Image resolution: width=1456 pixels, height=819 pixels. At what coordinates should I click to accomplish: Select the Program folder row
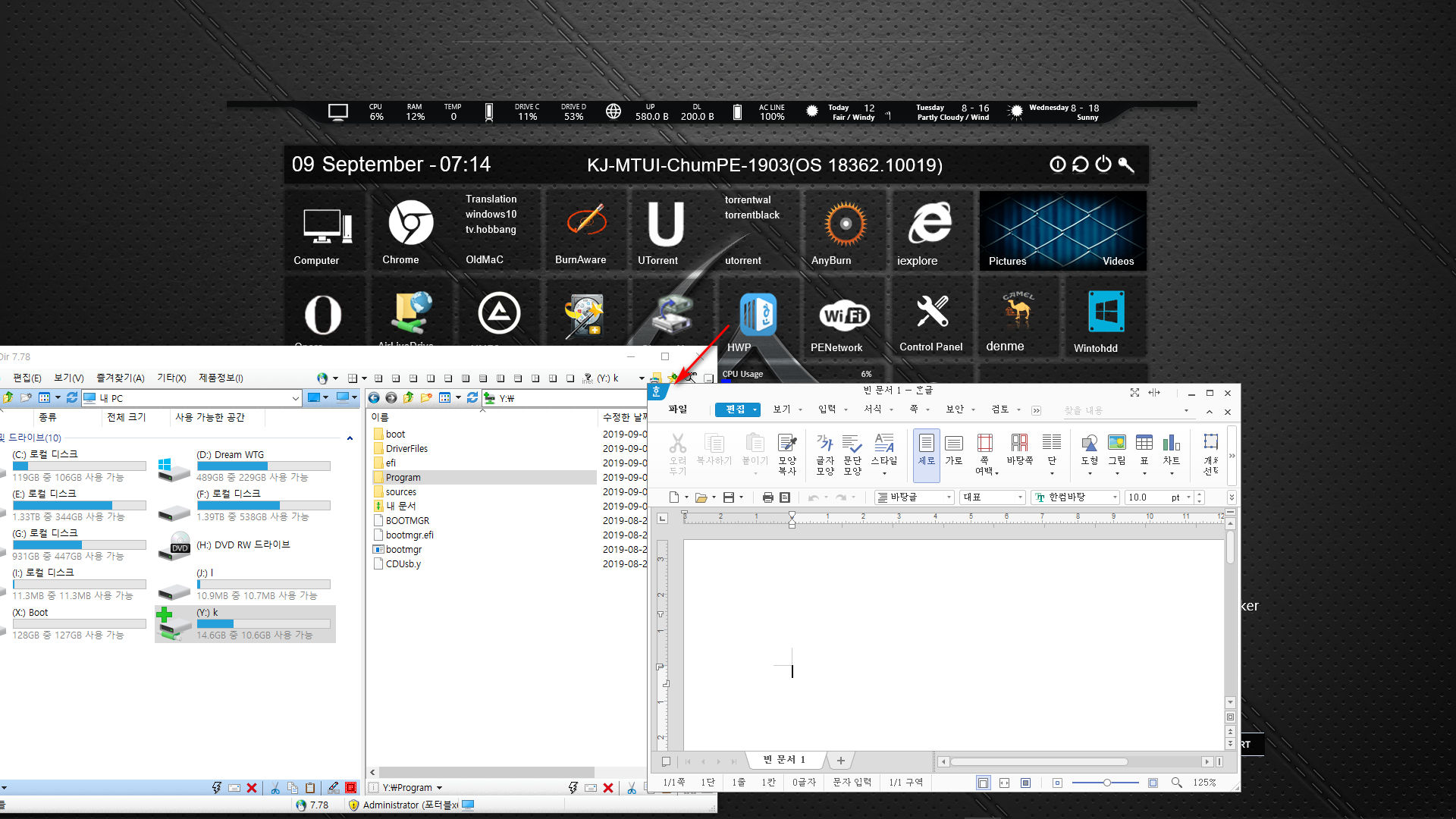482,478
